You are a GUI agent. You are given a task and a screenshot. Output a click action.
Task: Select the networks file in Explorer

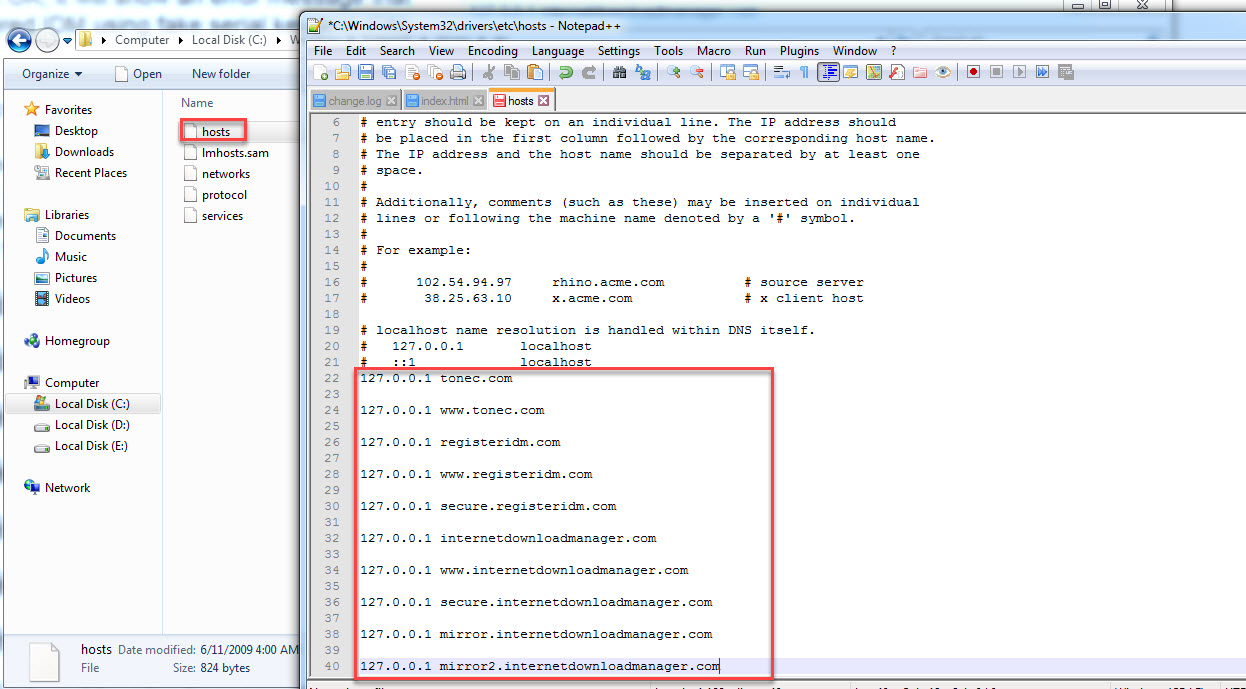pyautogui.click(x=219, y=174)
